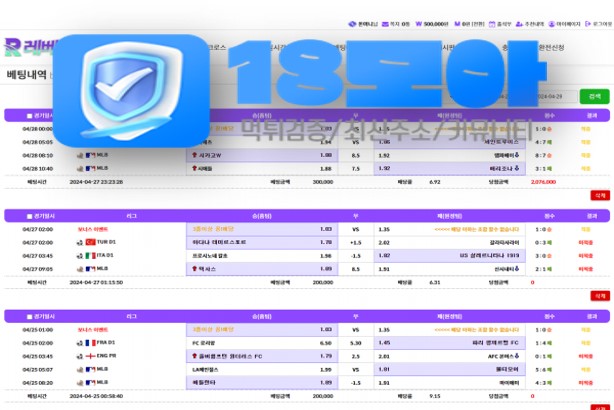This screenshot has height=410, width=614.
Task: Click the referral people icon in top bar
Action: (519, 24)
